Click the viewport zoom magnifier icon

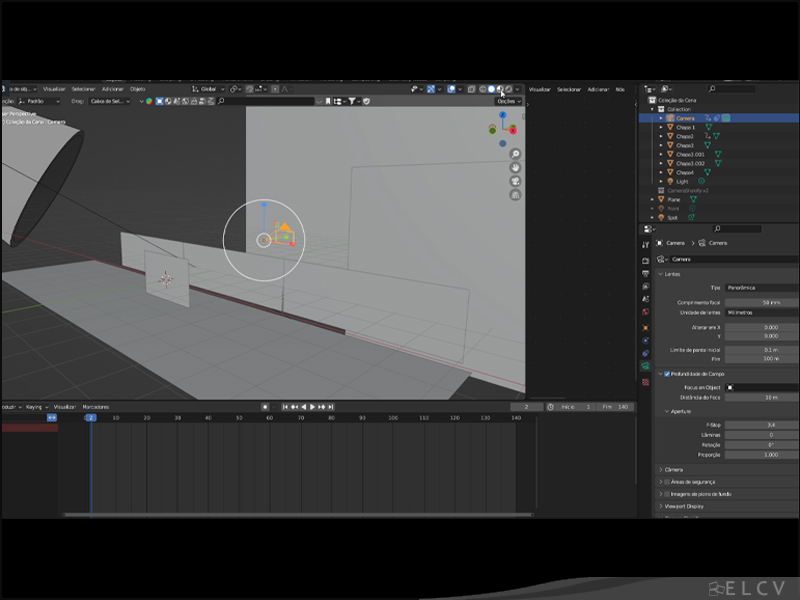(516, 155)
